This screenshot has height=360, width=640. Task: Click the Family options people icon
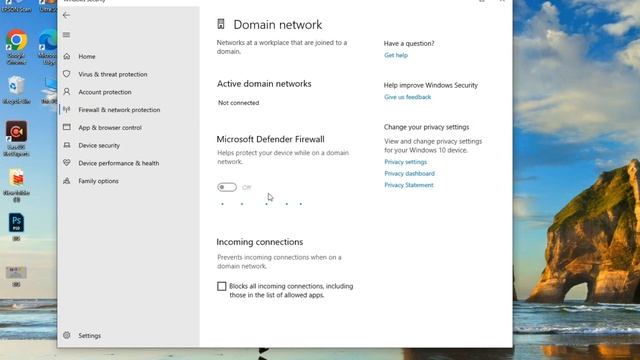(x=67, y=181)
